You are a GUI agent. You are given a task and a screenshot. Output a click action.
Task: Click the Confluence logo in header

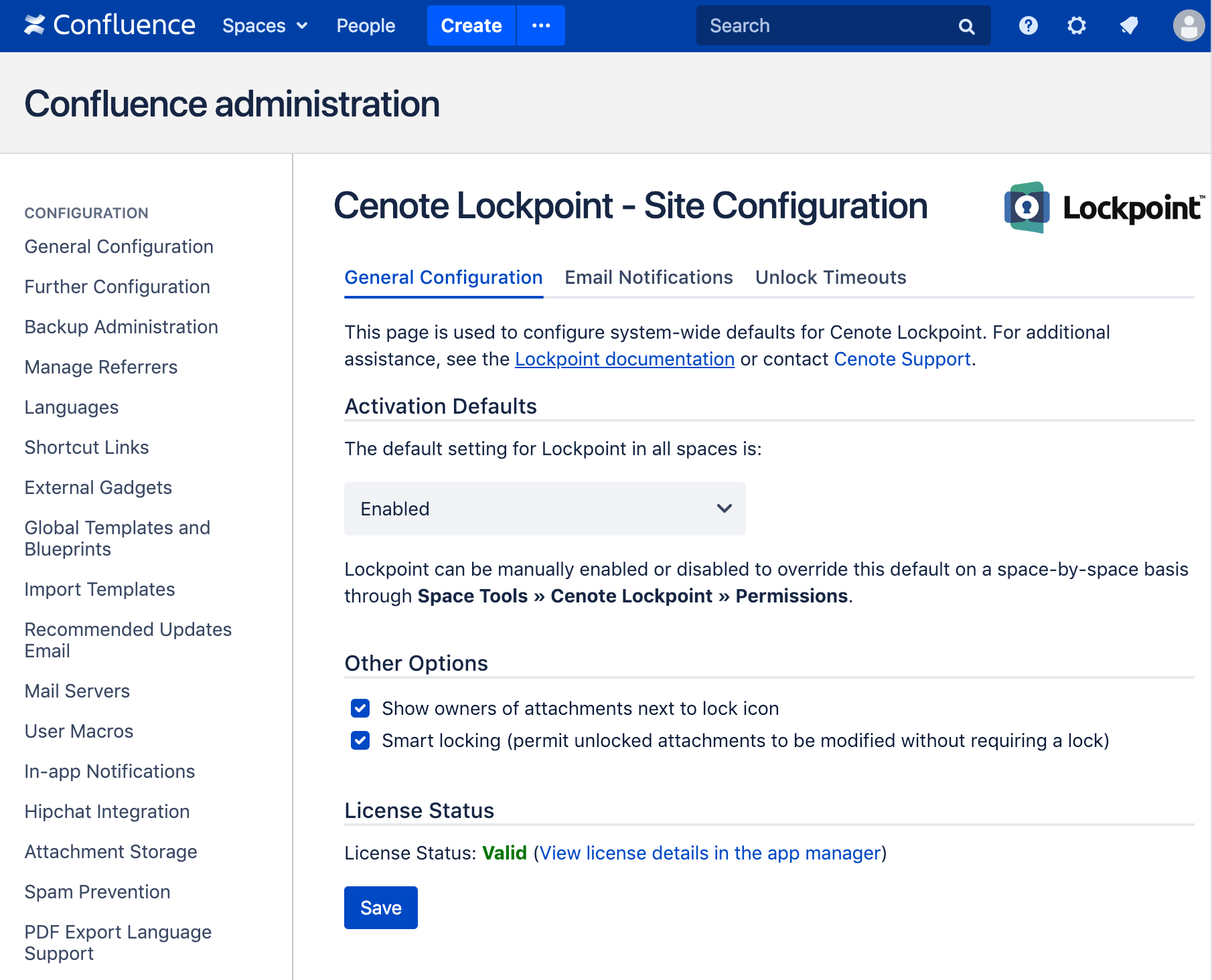(110, 25)
